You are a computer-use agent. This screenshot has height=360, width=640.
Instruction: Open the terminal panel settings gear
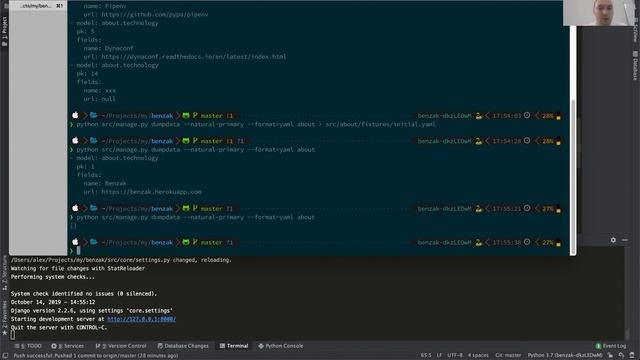pyautogui.click(x=613, y=240)
